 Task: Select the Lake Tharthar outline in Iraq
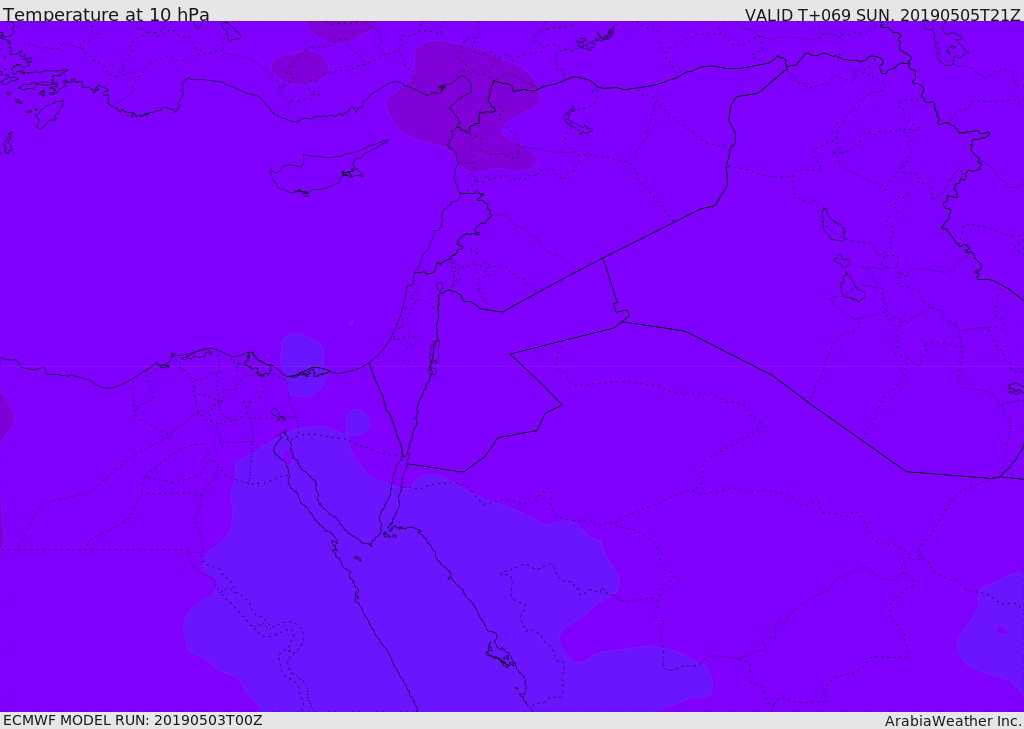point(833,225)
